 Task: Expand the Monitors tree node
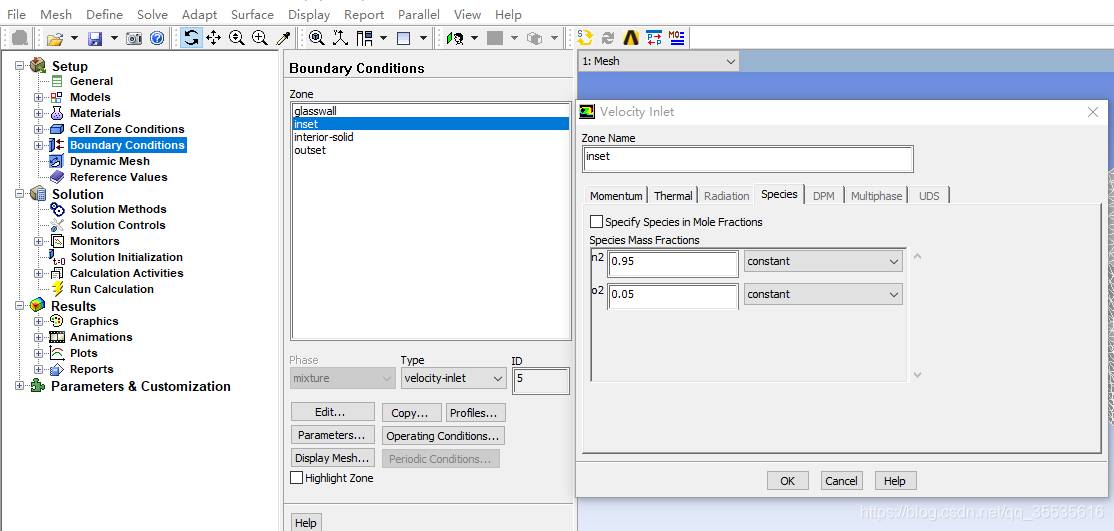click(x=38, y=241)
